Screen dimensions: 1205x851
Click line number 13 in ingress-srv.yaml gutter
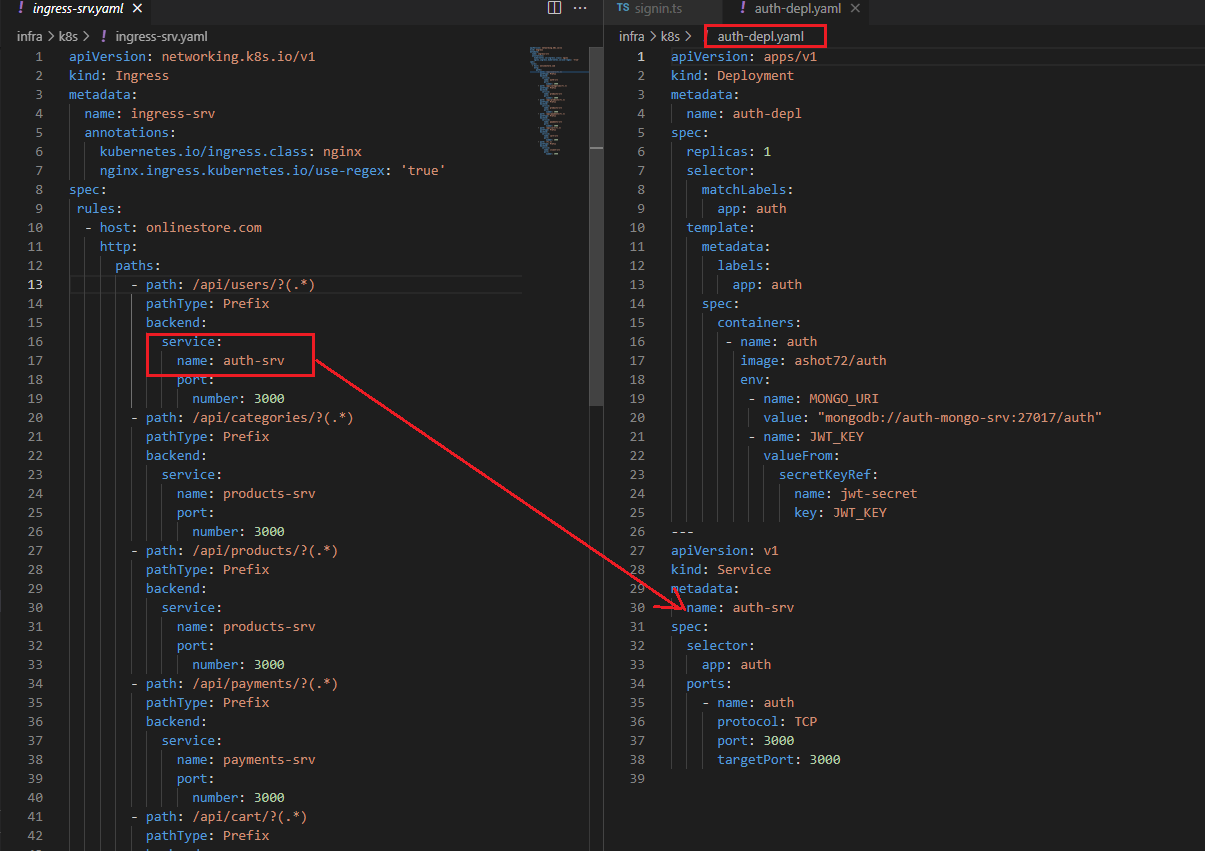pos(36,285)
